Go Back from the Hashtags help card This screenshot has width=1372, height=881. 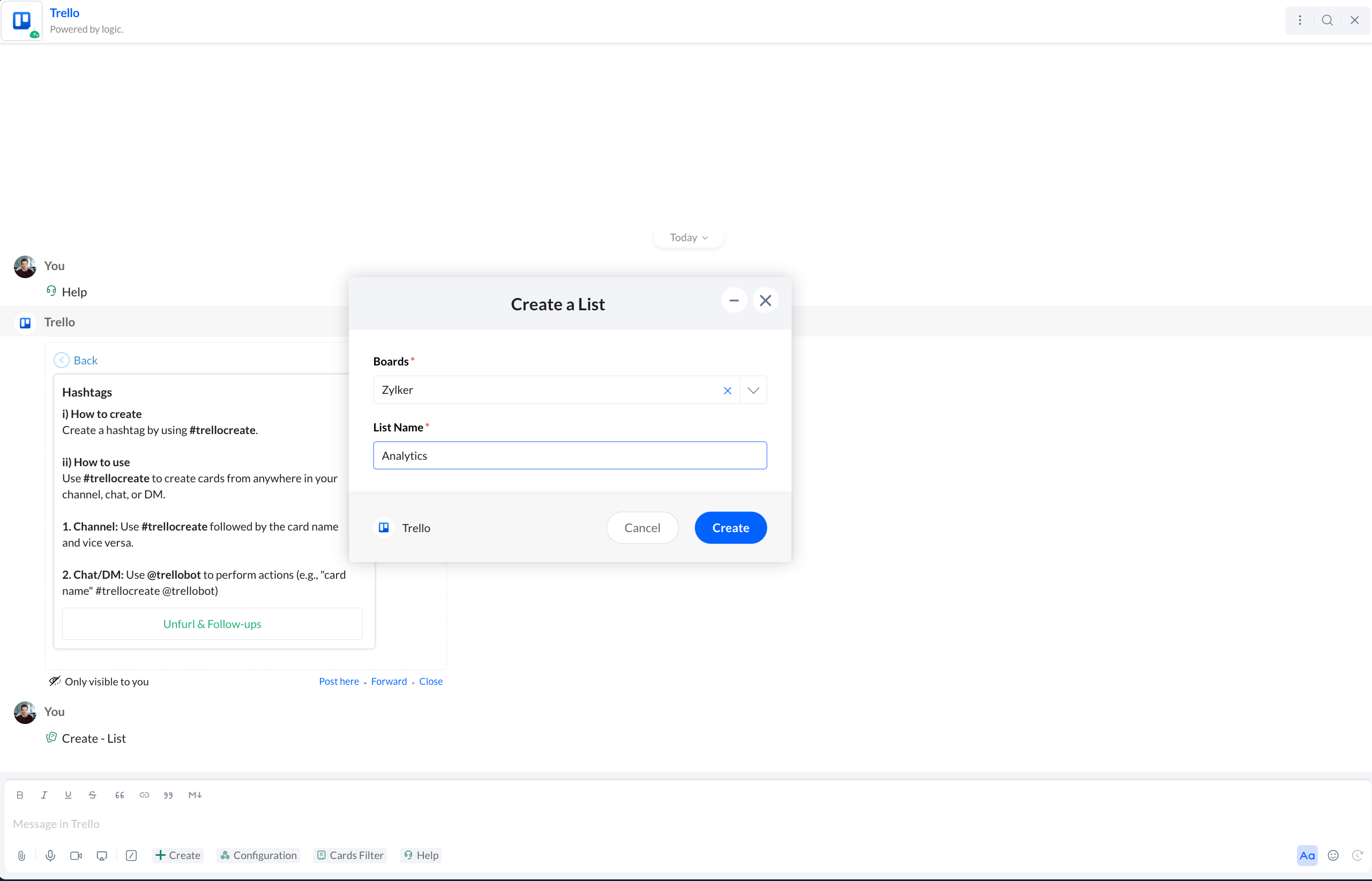click(76, 361)
